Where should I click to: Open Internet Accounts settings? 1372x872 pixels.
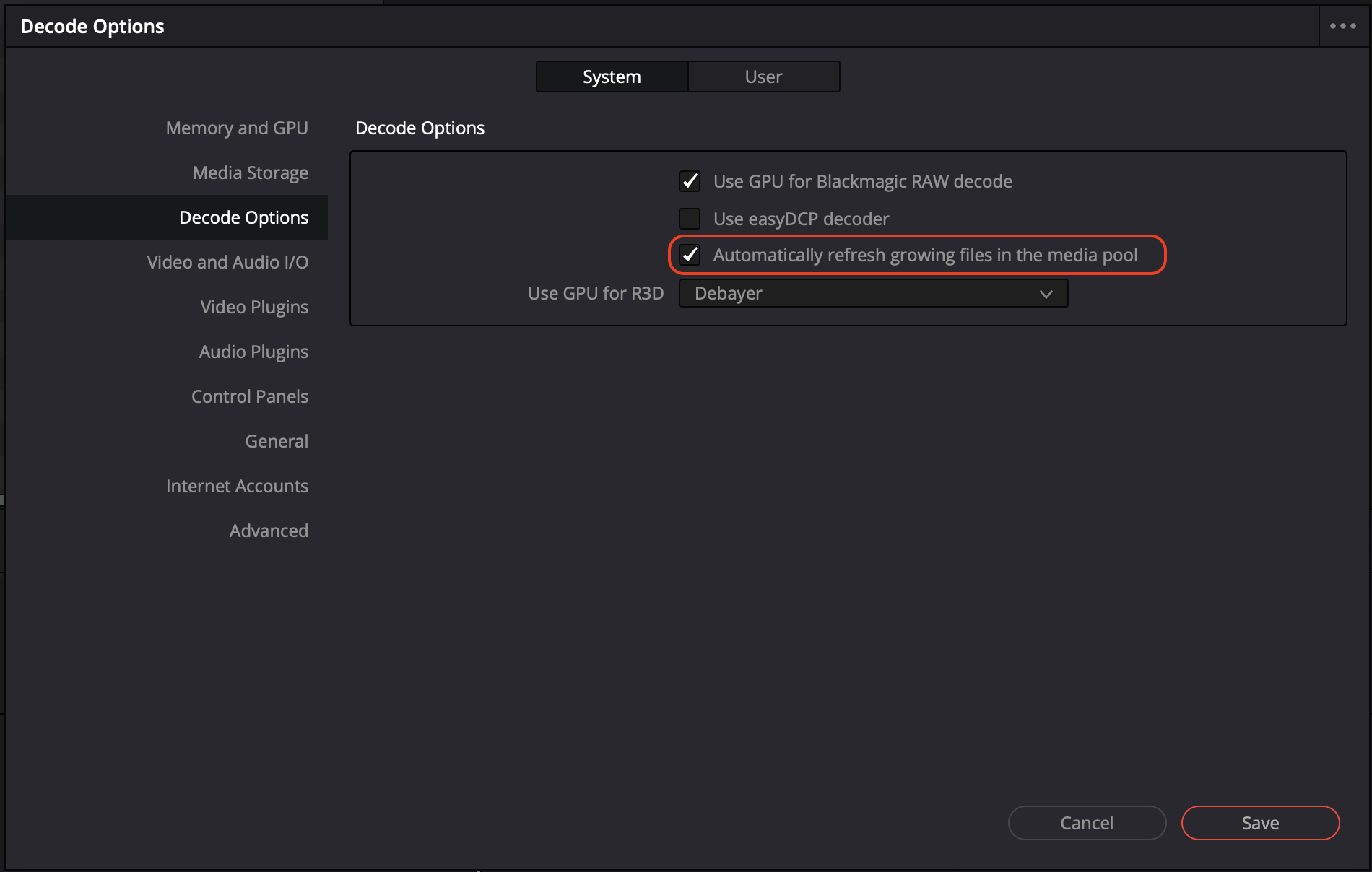237,486
